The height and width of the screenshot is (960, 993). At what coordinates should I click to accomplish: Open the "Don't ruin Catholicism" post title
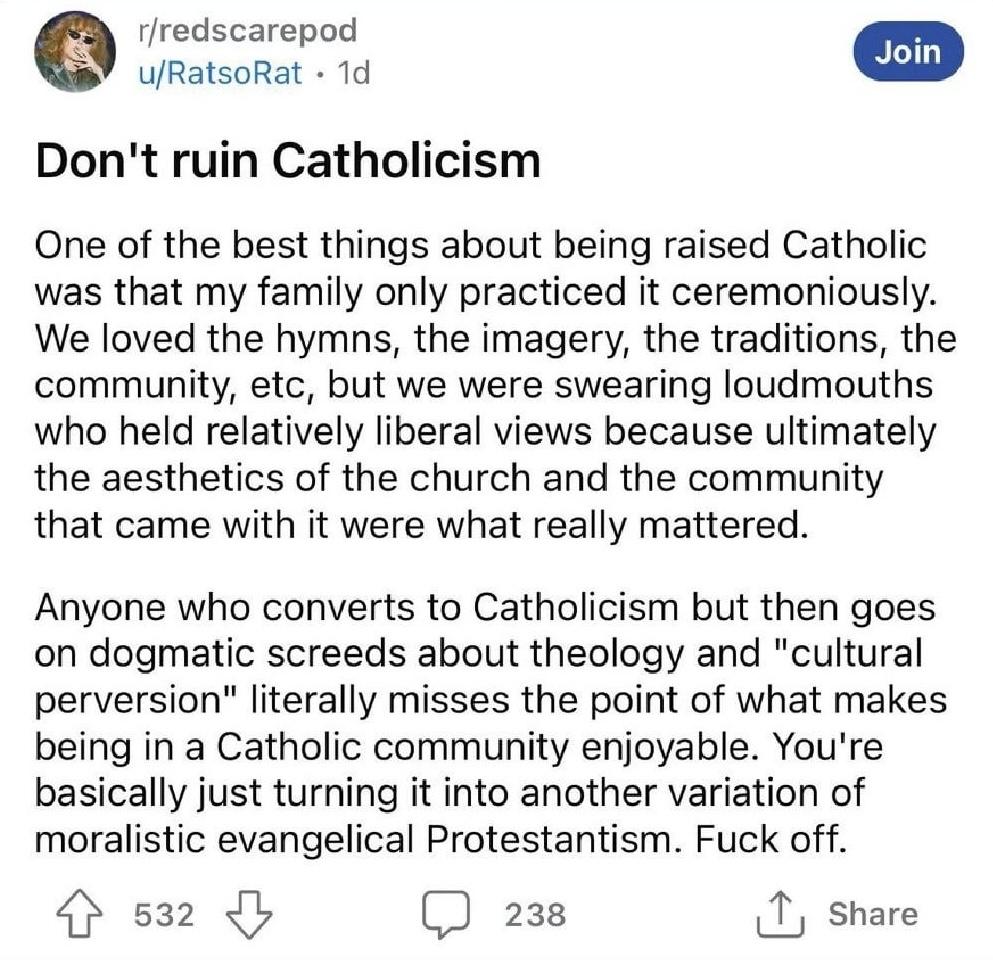tap(288, 160)
